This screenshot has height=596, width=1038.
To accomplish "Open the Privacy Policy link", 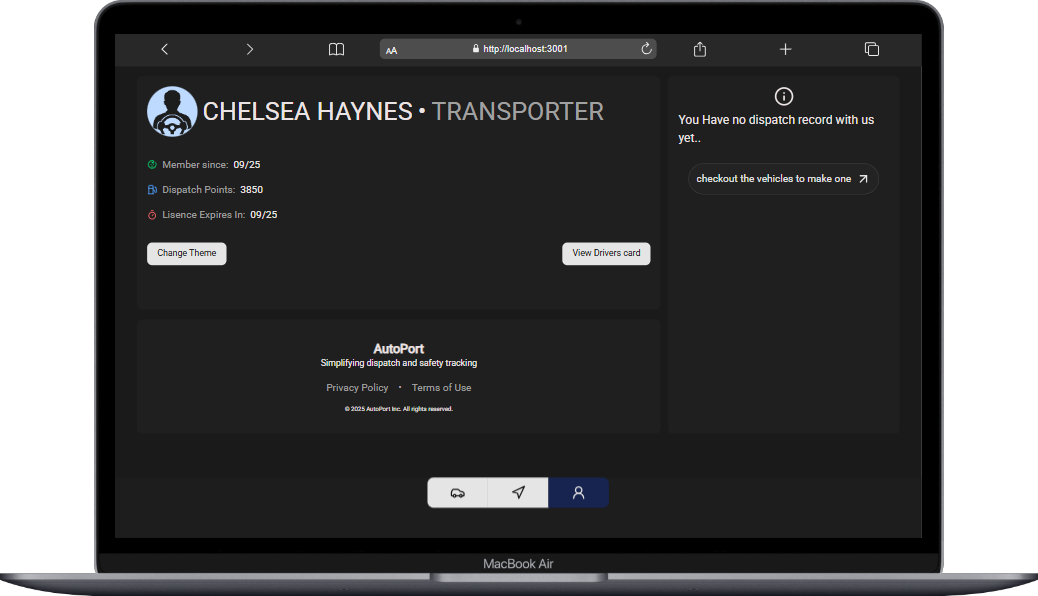I will coord(357,387).
